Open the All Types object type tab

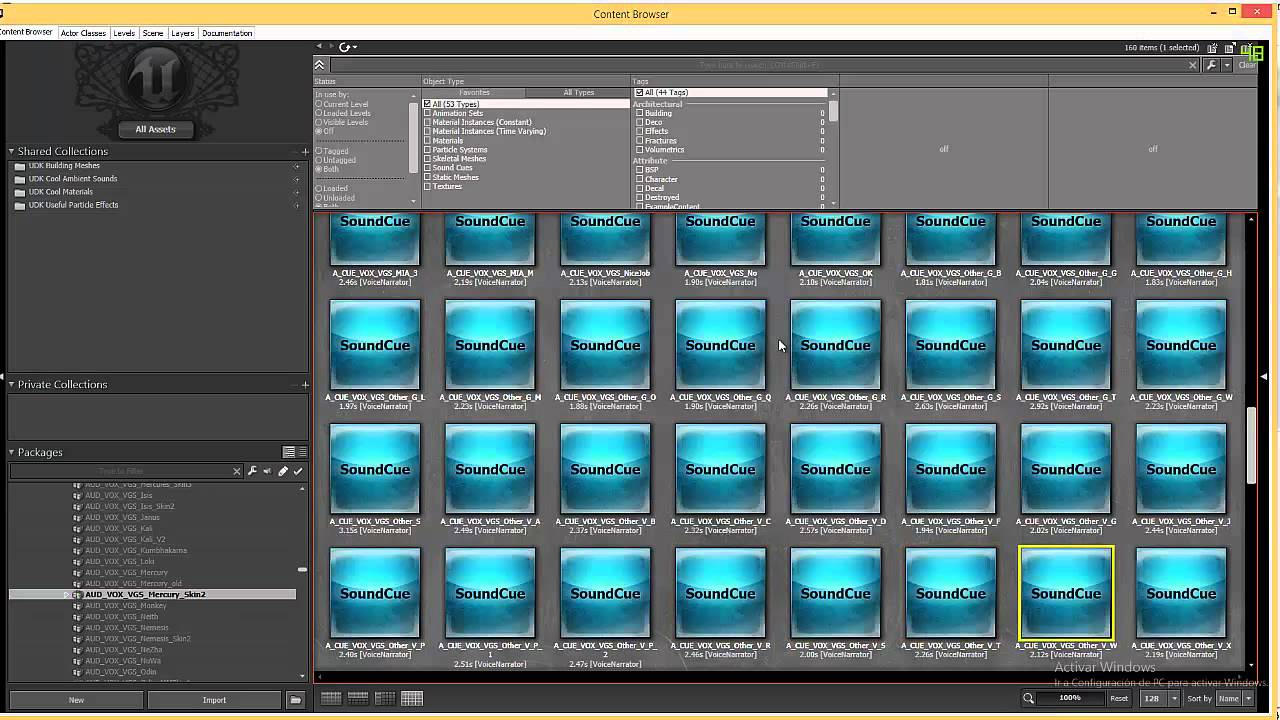[578, 93]
